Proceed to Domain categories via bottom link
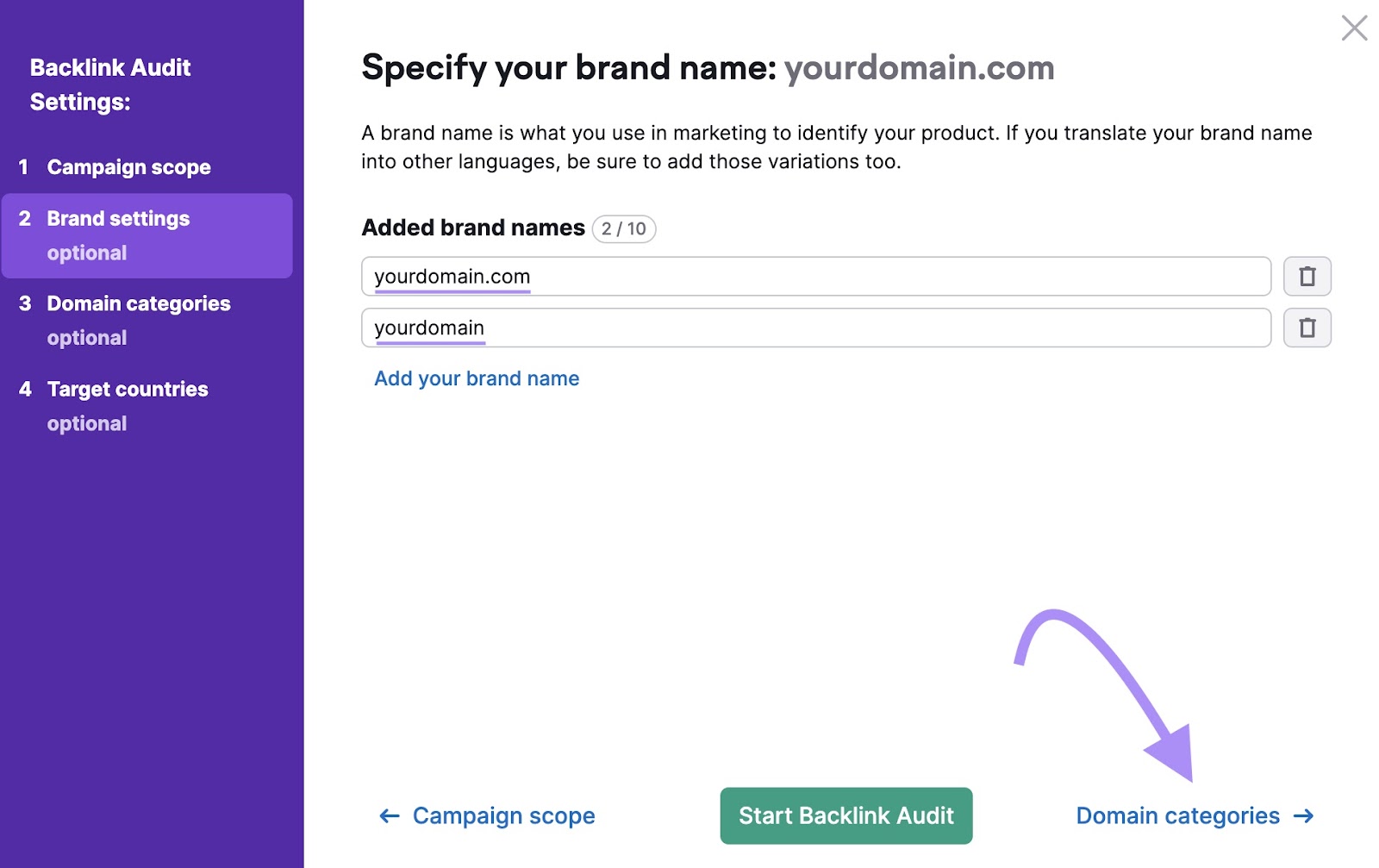 click(1177, 815)
